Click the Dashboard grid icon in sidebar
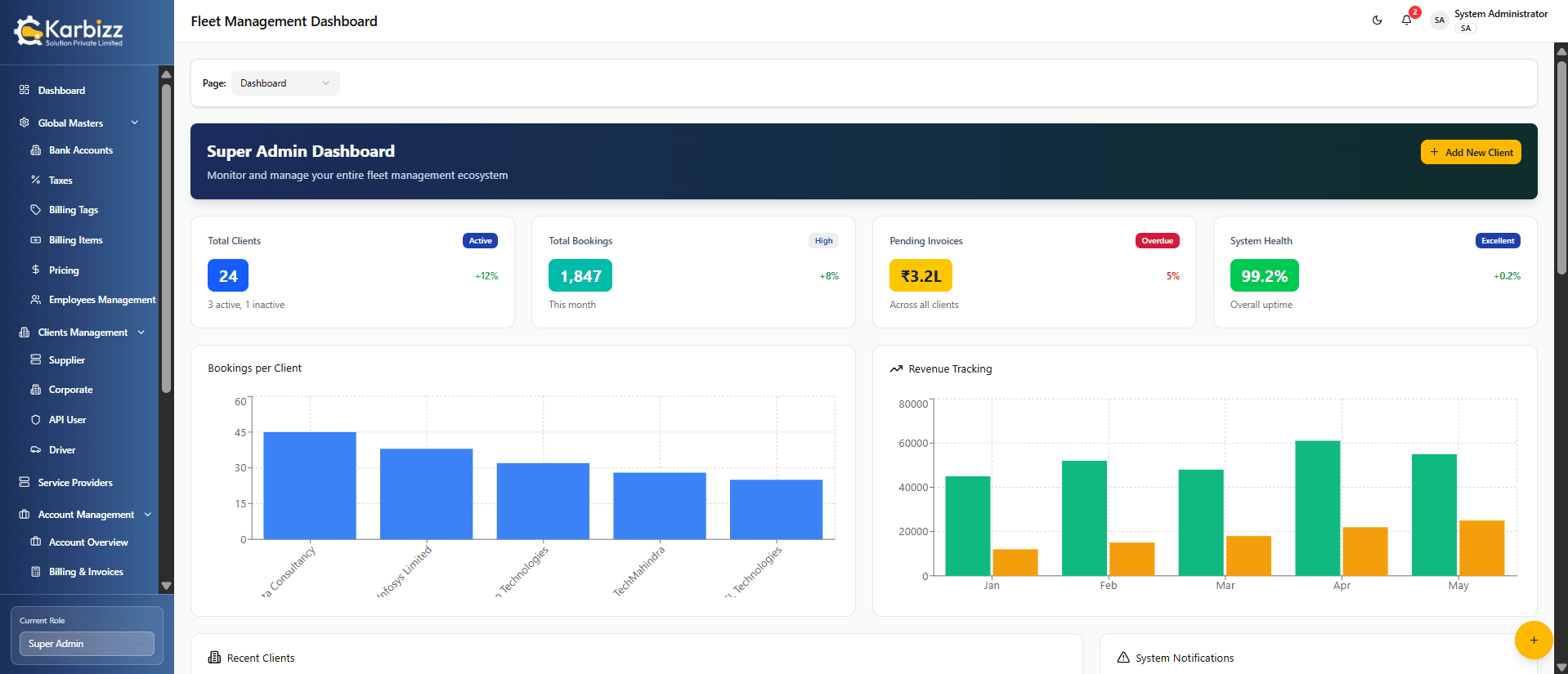 (25, 90)
